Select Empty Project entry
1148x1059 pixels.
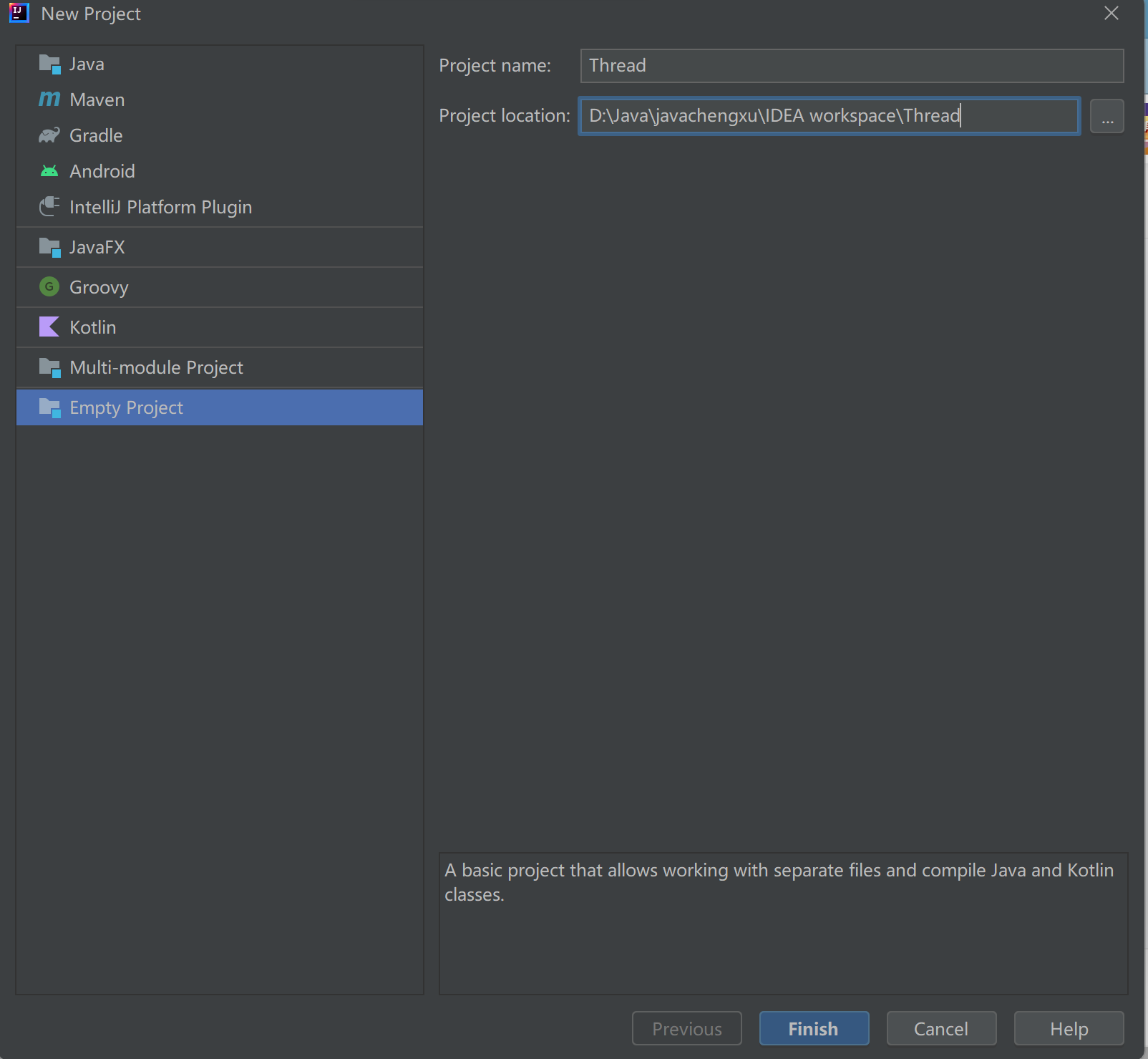click(220, 407)
